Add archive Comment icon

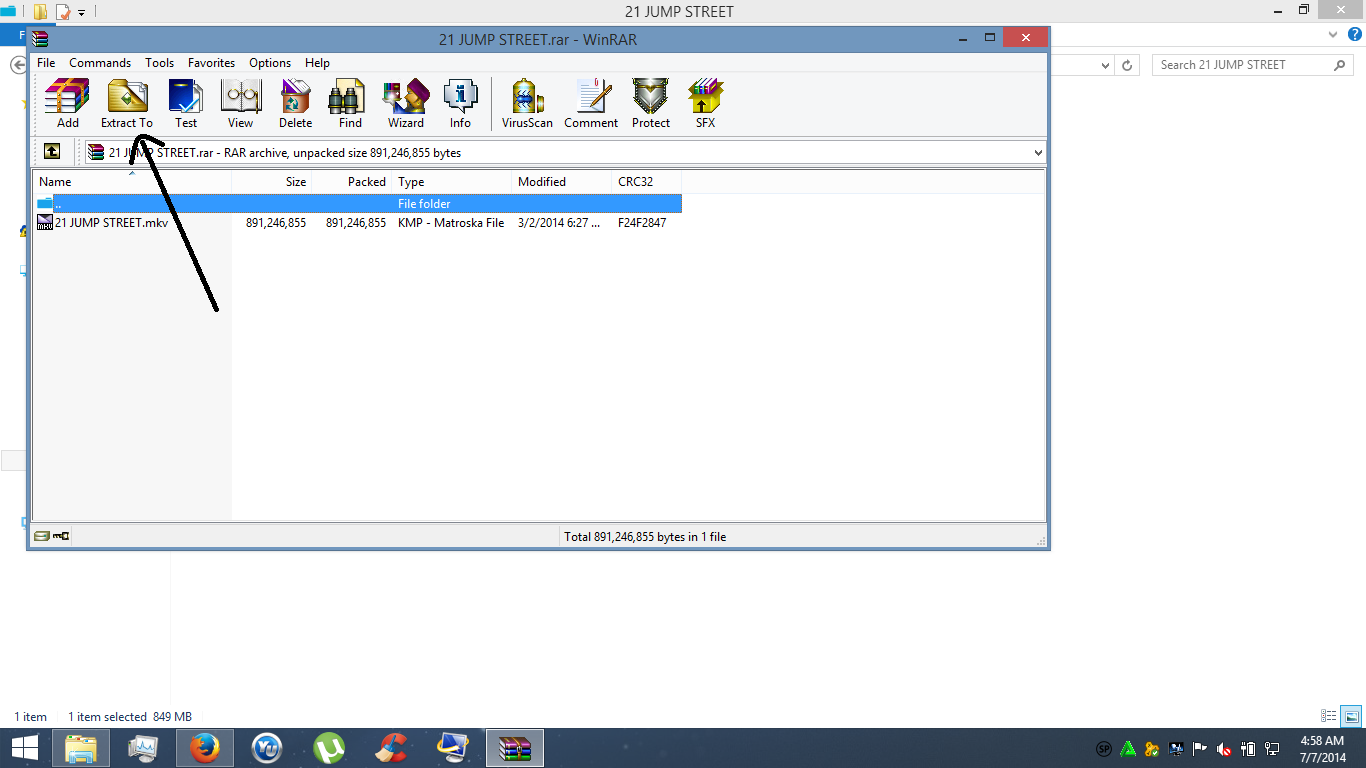click(x=591, y=104)
